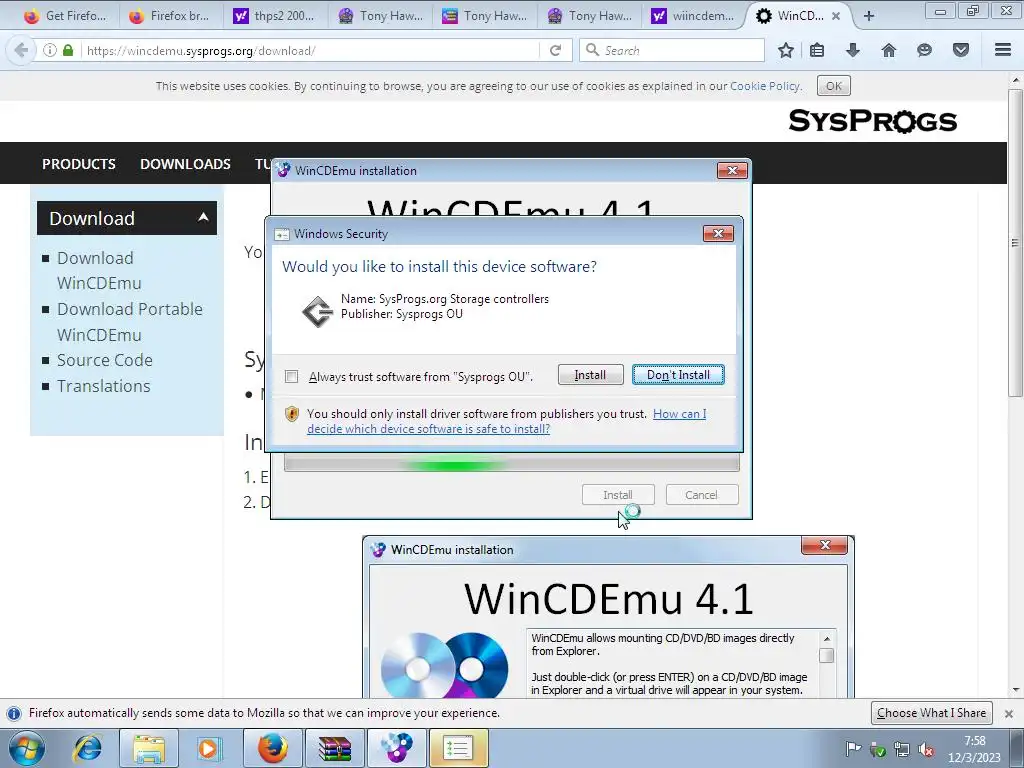This screenshot has width=1024, height=768.
Task: Open the Firefox downloads arrow
Action: (x=852, y=50)
